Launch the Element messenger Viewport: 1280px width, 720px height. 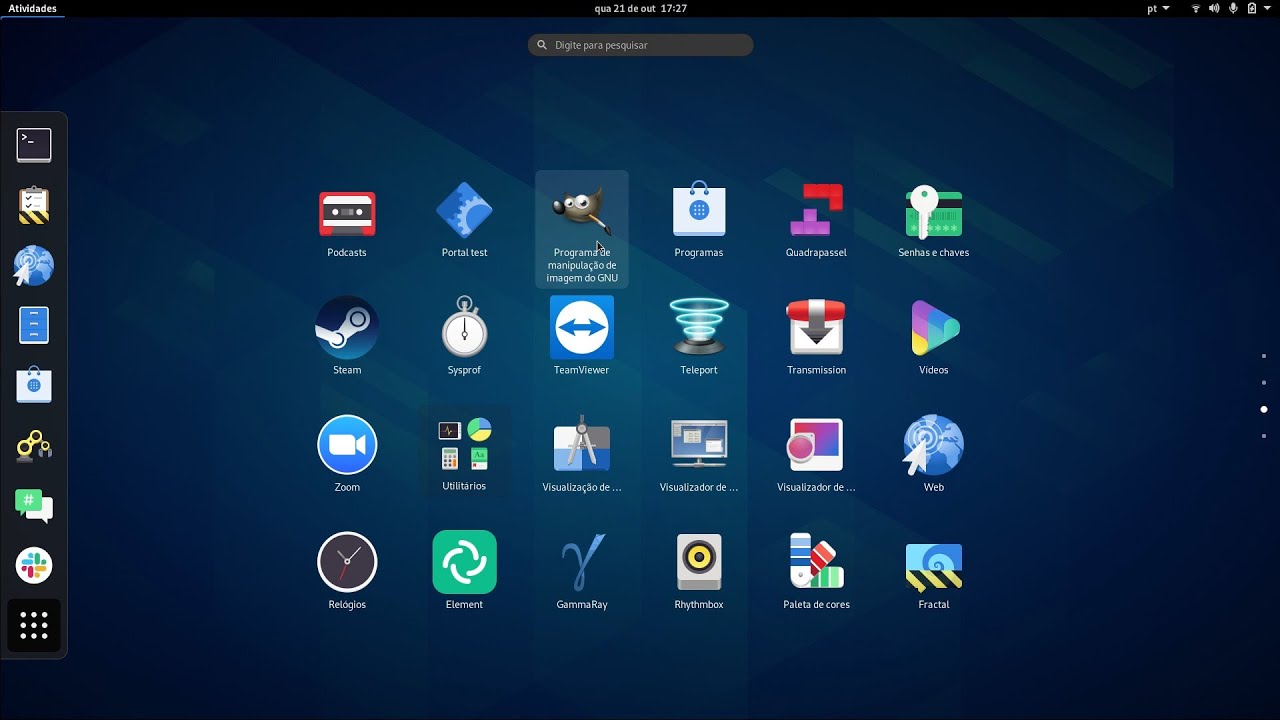point(464,572)
